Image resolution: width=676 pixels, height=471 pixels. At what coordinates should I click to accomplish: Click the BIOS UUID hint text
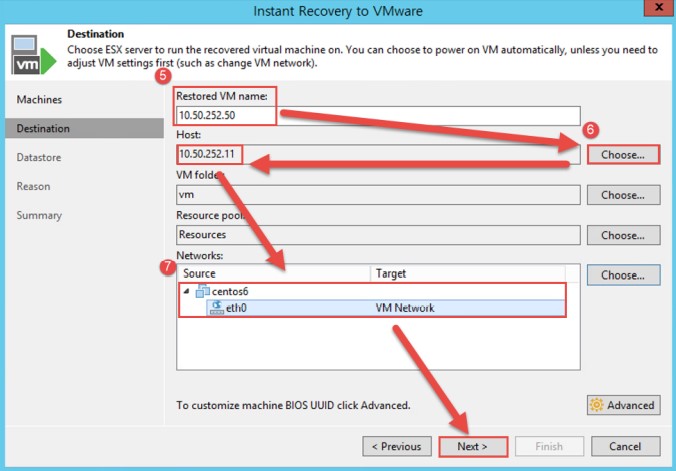[x=293, y=405]
